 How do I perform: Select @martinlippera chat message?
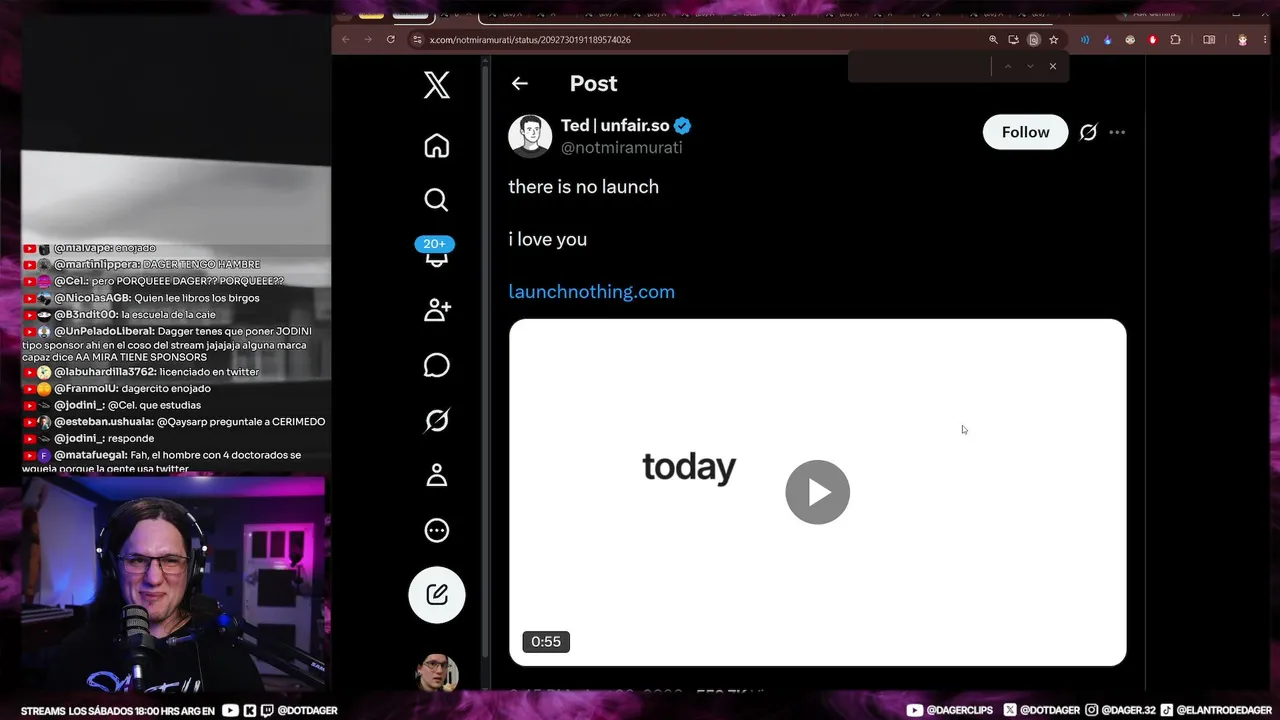(142, 265)
